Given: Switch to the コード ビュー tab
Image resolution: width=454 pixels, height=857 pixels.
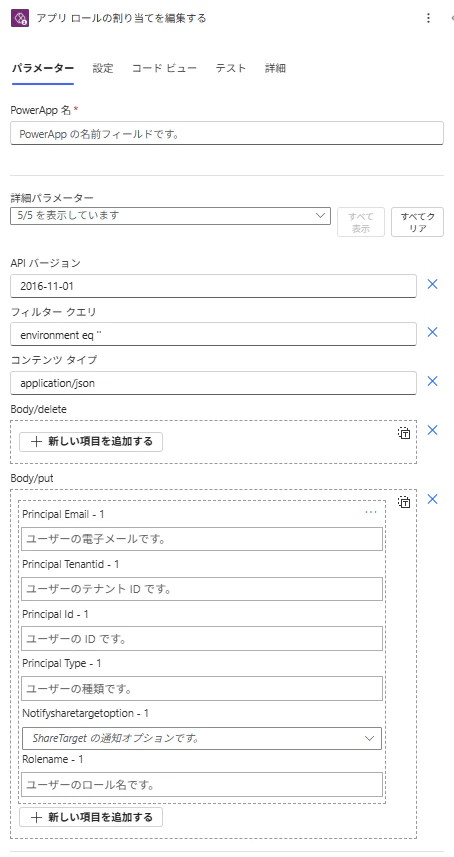Looking at the screenshot, I should click(164, 68).
